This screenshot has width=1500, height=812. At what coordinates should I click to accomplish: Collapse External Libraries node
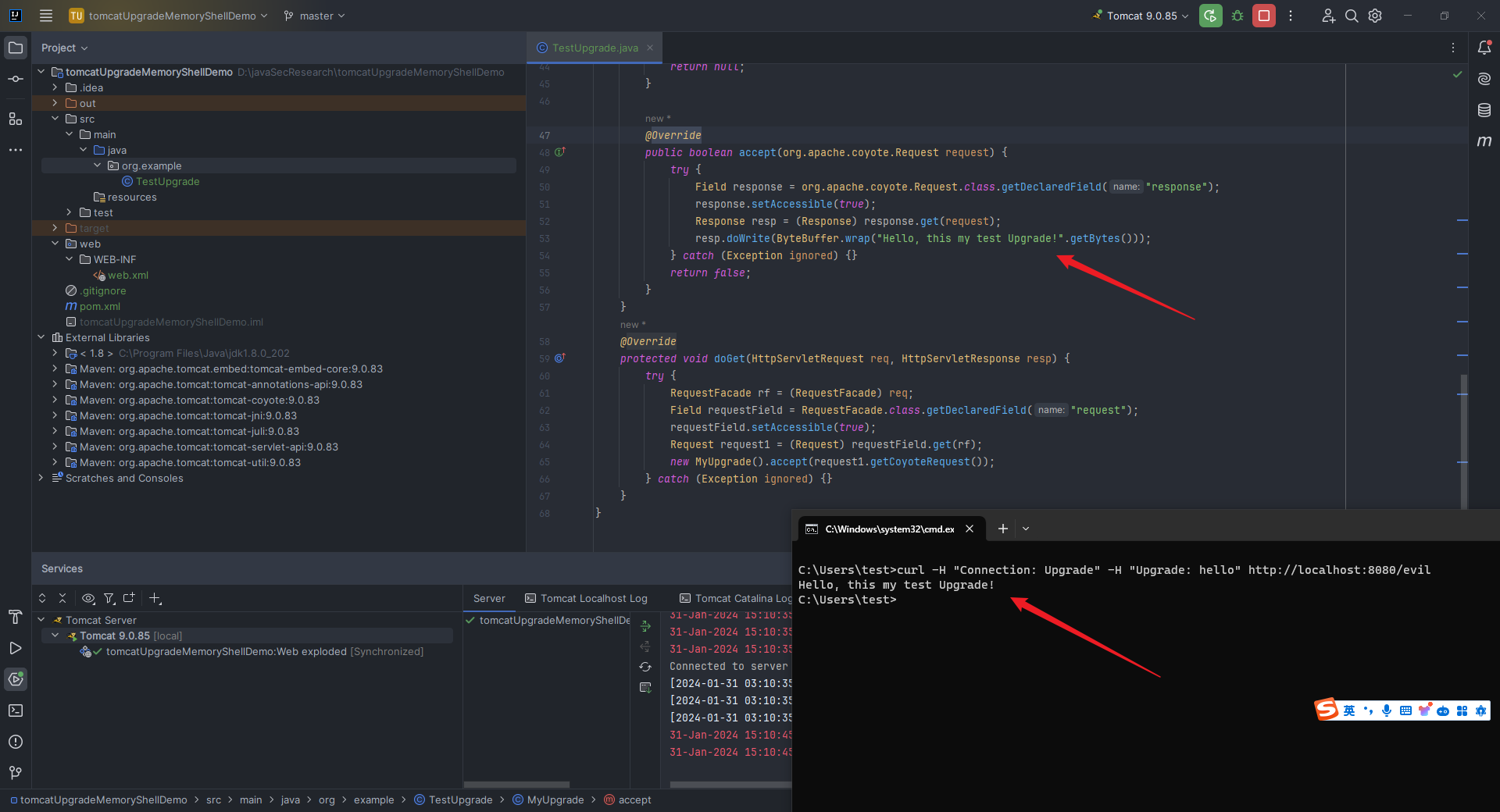41,337
